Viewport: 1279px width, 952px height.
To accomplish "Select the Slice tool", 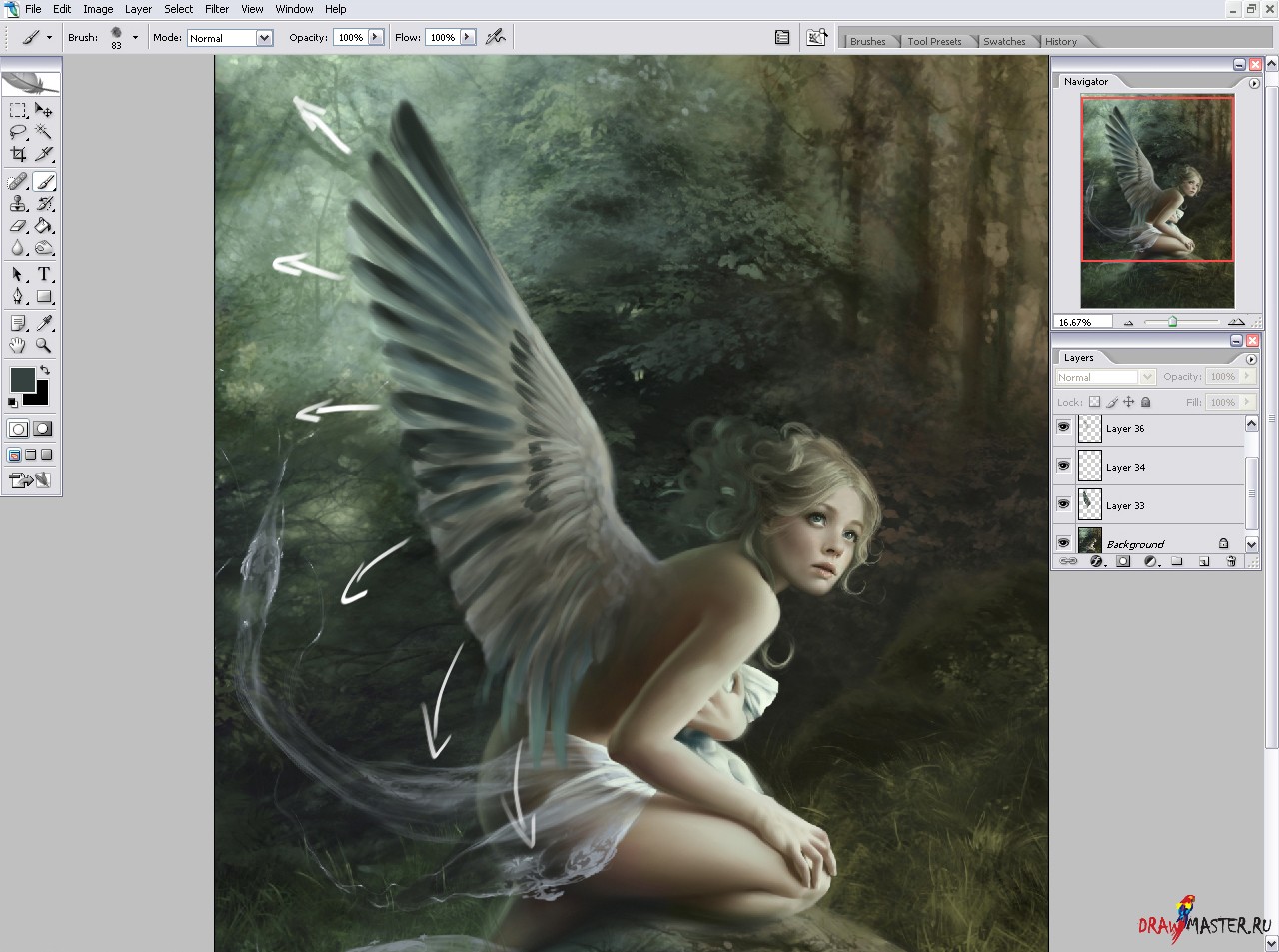I will [44, 154].
